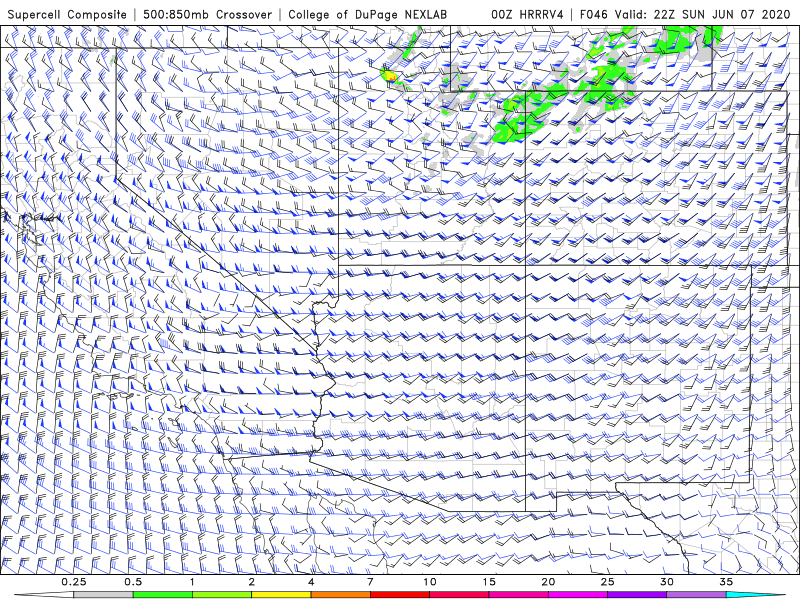Click the "0.25" legend value
The image size is (800, 600).
pyautogui.click(x=74, y=582)
